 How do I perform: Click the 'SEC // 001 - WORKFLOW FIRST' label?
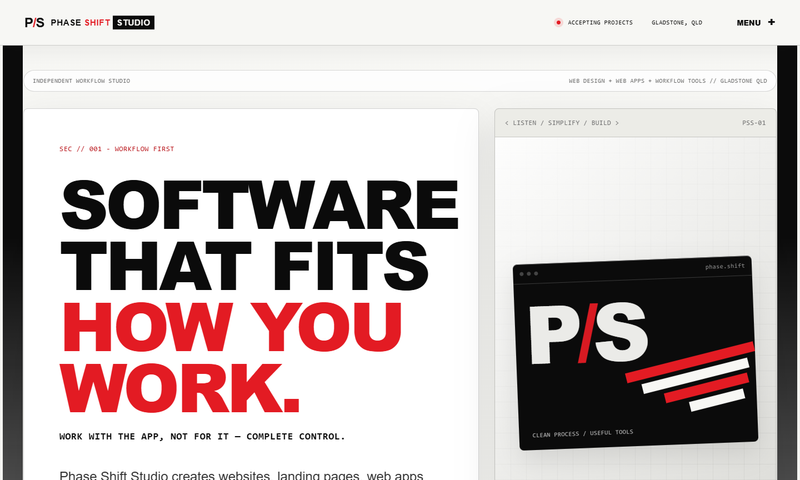tap(117, 149)
